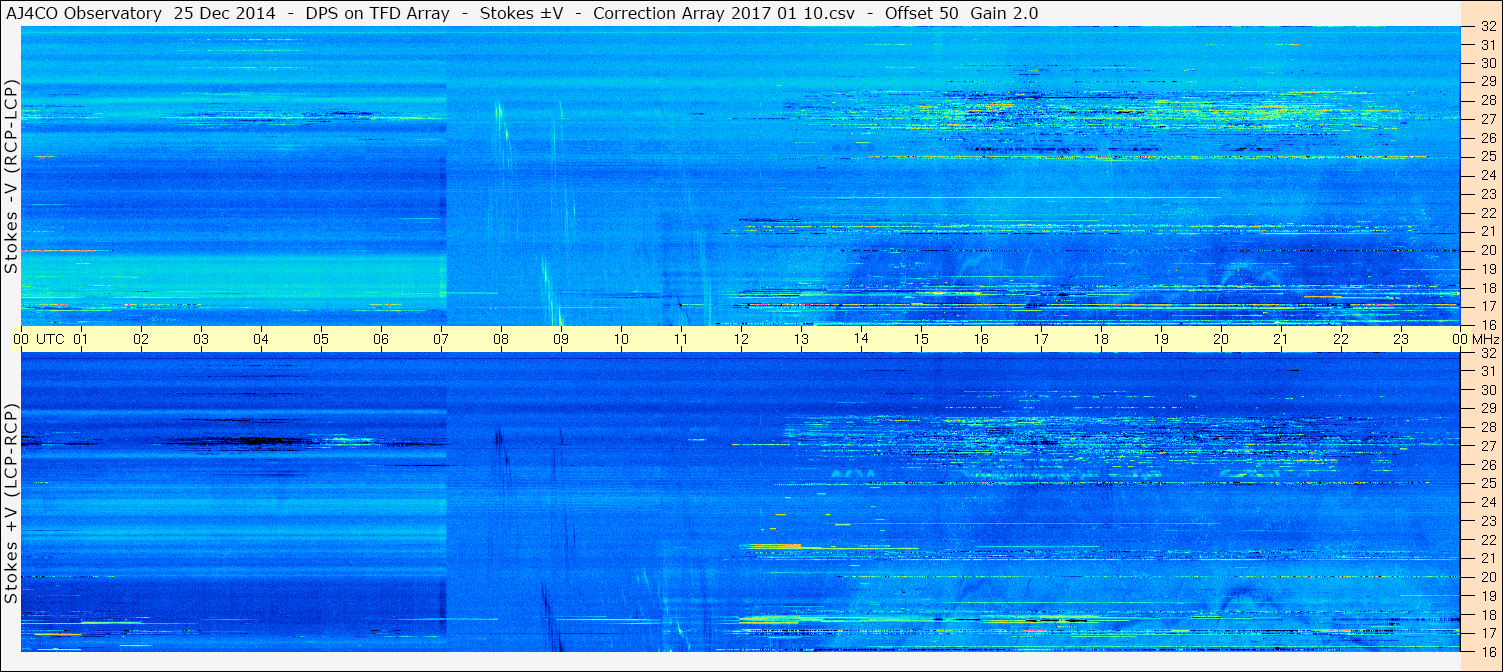This screenshot has width=1503, height=672.
Task: Select the 03 hour marker on time axis
Action: 201,339
